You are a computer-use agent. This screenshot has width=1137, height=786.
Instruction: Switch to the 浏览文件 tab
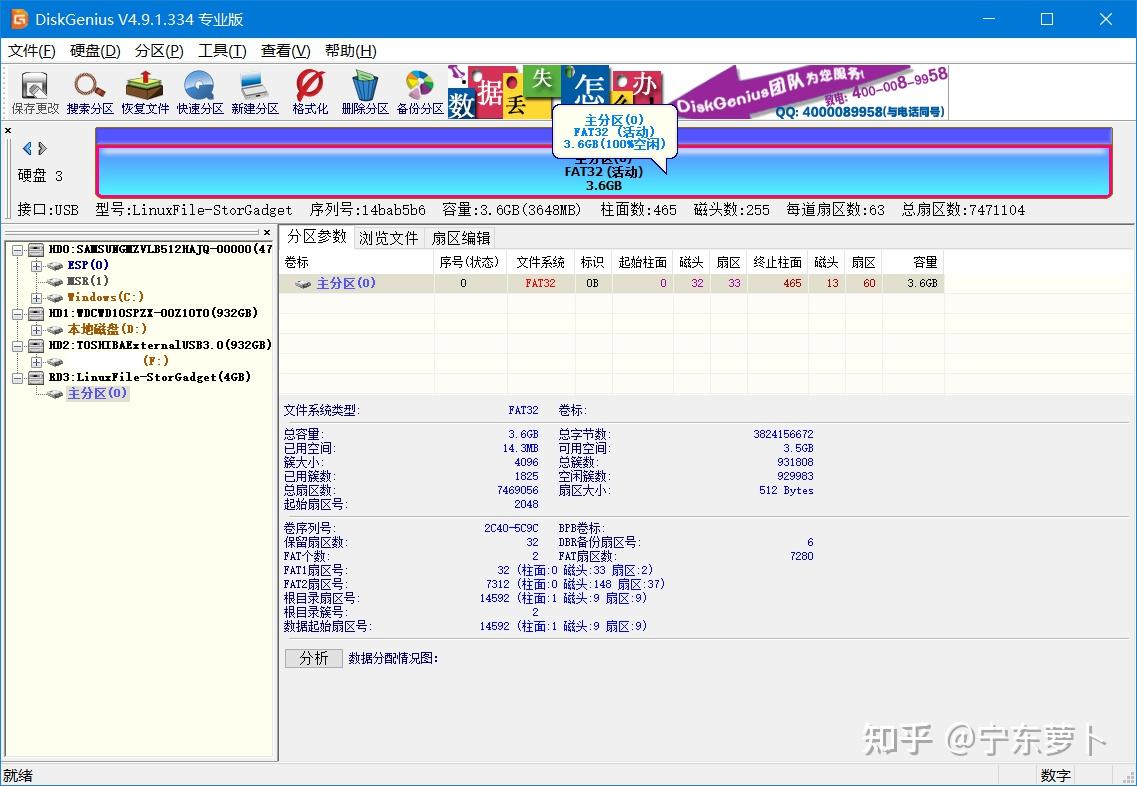pyautogui.click(x=388, y=237)
